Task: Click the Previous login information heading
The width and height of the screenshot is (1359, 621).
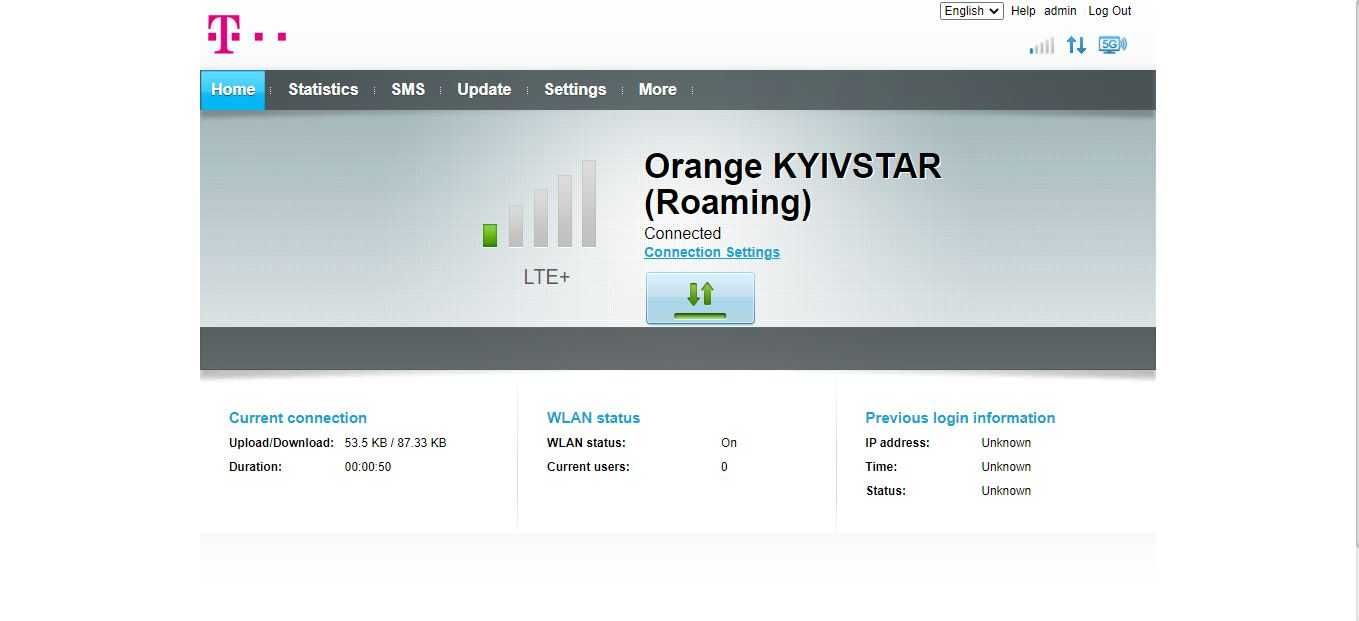Action: pos(960,418)
